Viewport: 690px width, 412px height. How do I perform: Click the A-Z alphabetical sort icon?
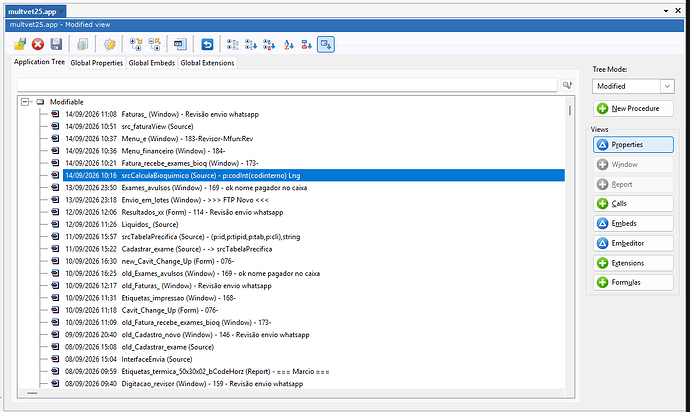tap(288, 44)
